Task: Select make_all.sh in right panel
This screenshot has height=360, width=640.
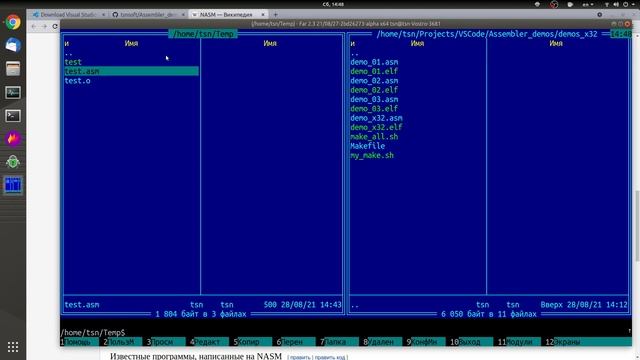Action: click(374, 137)
